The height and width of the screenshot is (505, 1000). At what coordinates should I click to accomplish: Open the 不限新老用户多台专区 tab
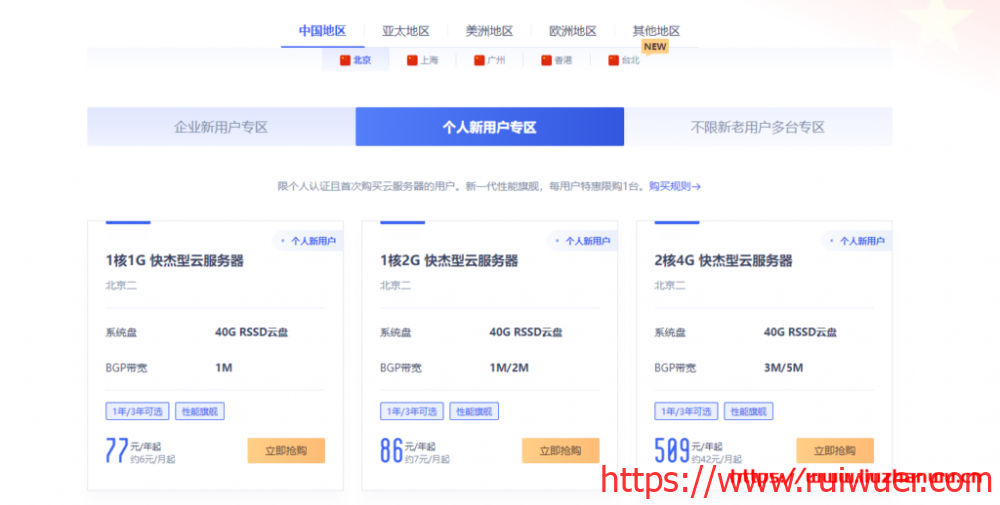758,127
